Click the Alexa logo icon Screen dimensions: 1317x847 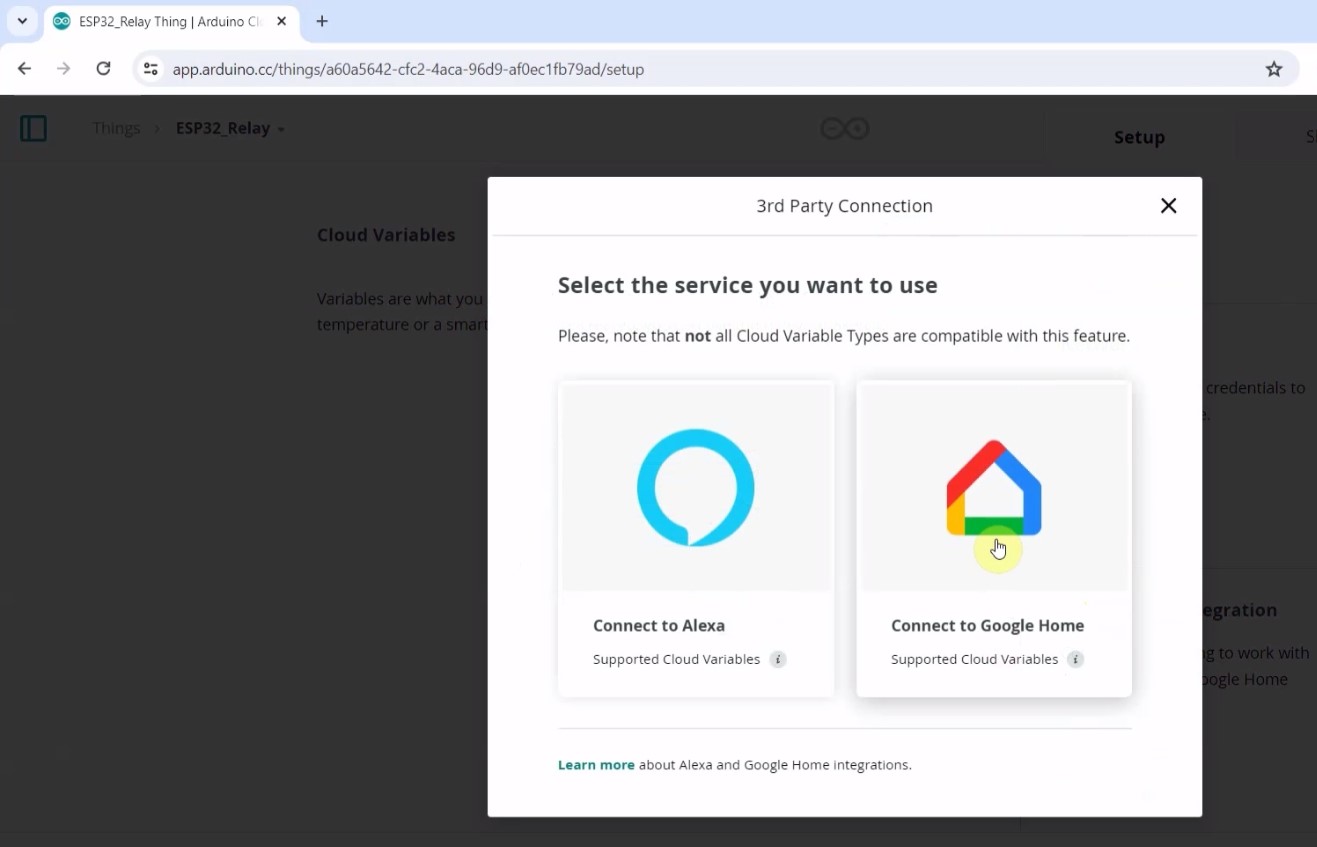click(x=695, y=487)
